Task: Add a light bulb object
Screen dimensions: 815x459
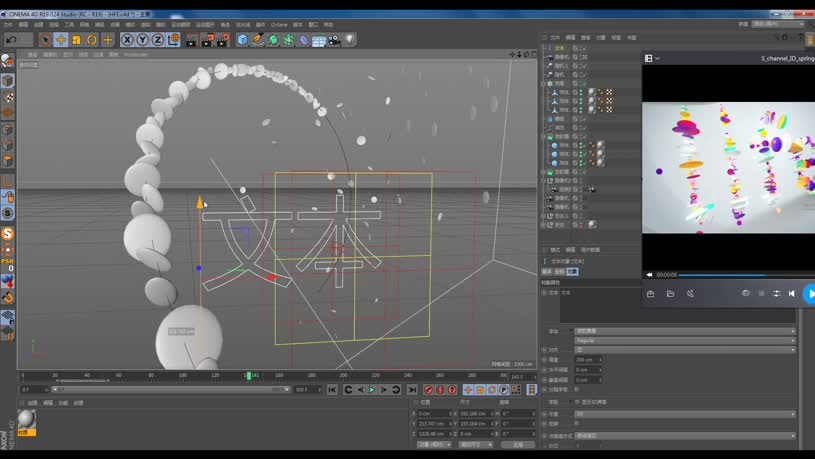Action: [x=349, y=40]
